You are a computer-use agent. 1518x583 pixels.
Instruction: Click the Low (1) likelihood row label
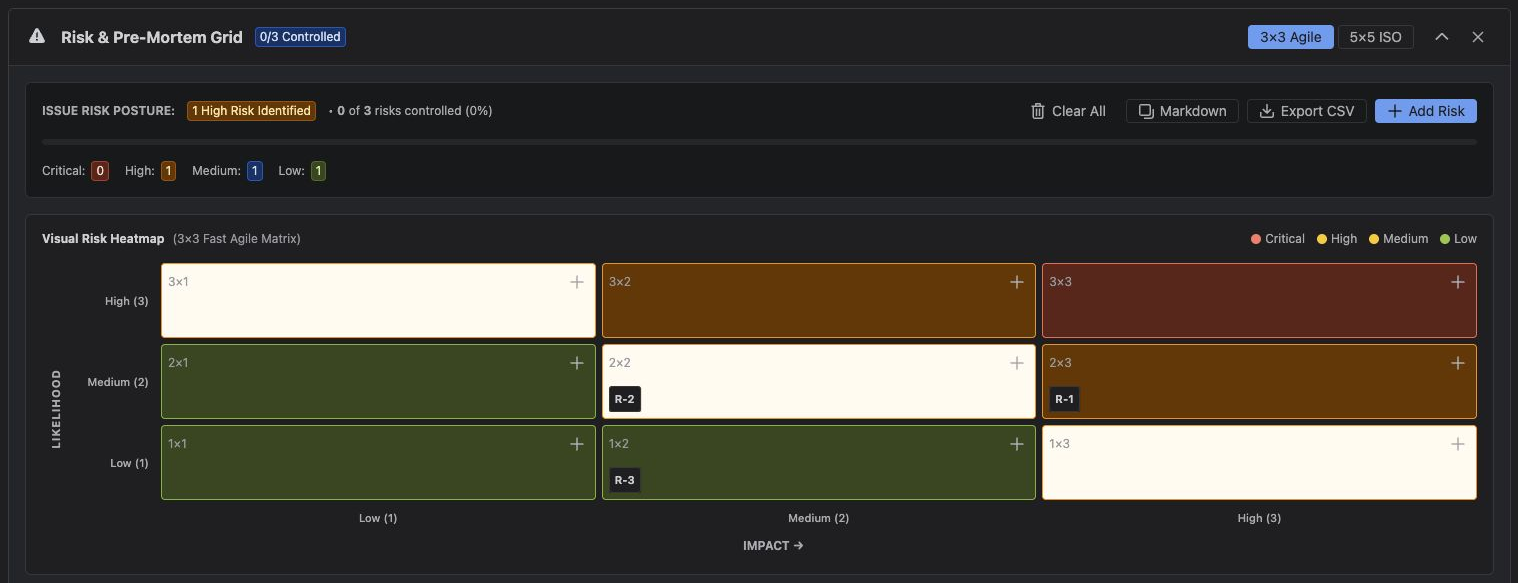(129, 463)
